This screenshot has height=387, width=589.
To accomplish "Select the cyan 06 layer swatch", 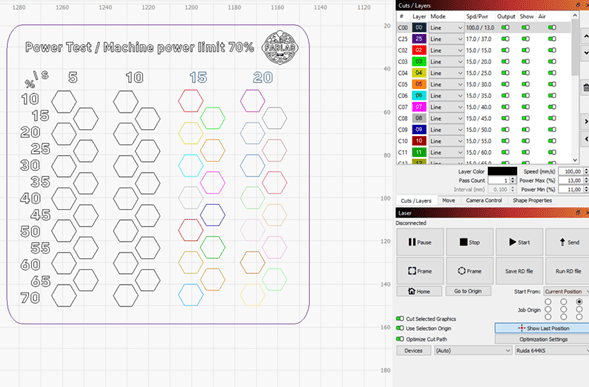I will pos(419,95).
